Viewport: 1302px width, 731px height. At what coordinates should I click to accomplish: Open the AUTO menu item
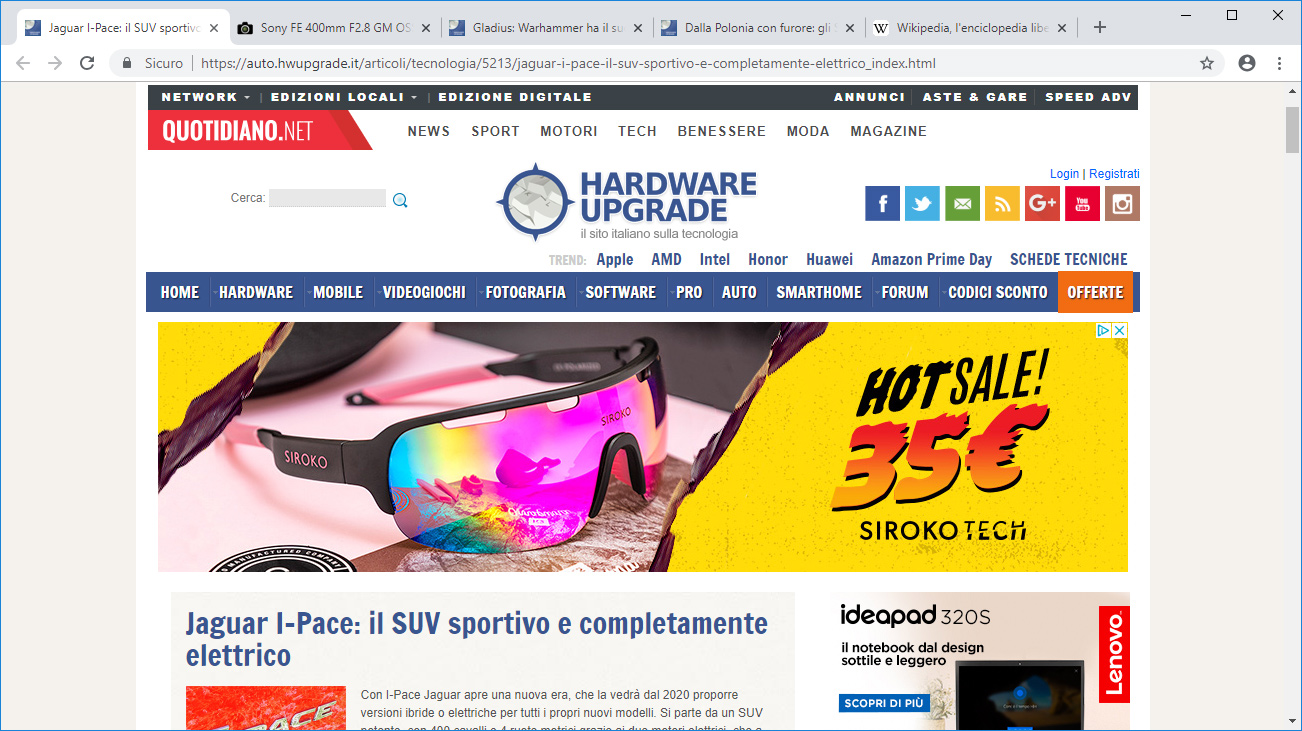tap(739, 292)
